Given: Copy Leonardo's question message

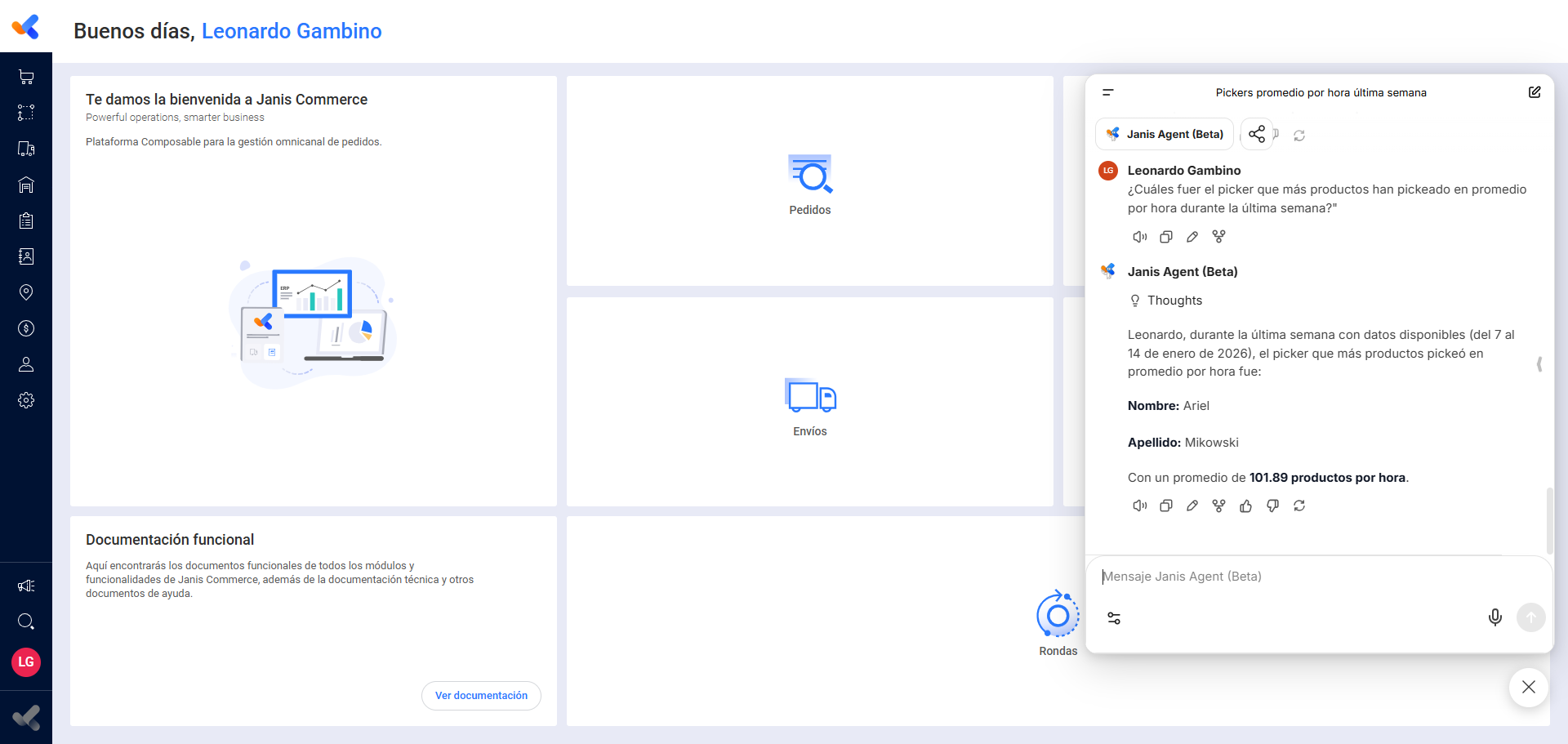Looking at the screenshot, I should pos(1166,237).
